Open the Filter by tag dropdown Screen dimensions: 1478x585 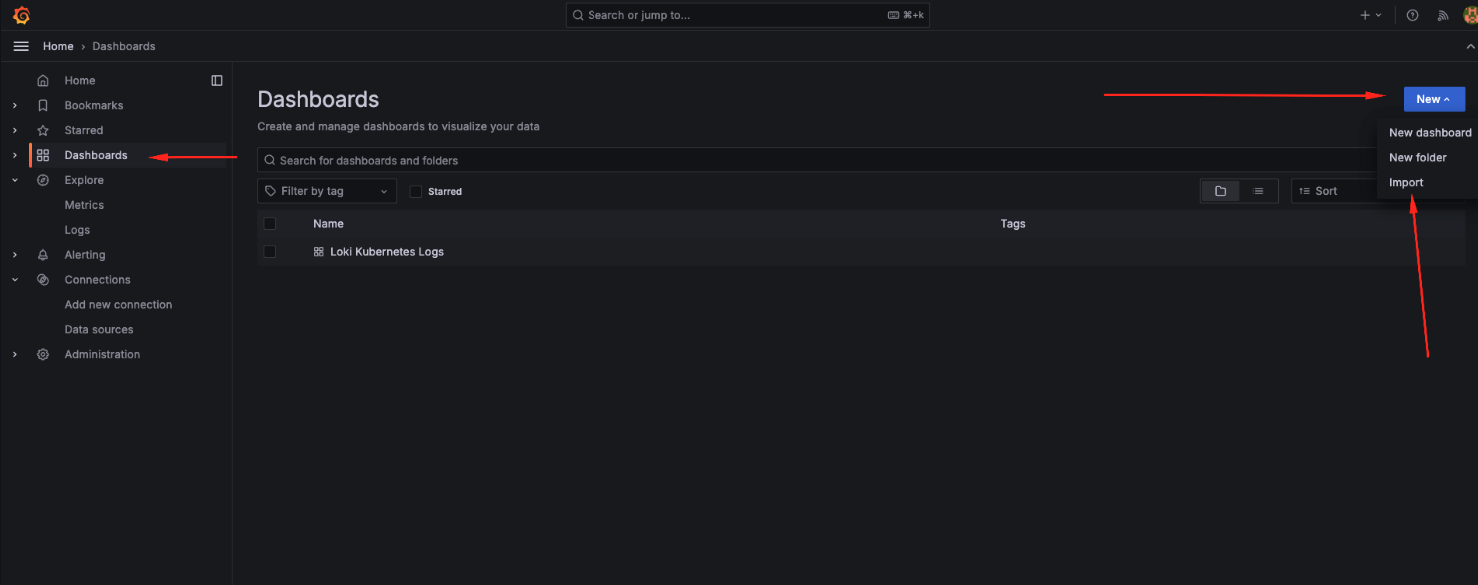tap(327, 191)
